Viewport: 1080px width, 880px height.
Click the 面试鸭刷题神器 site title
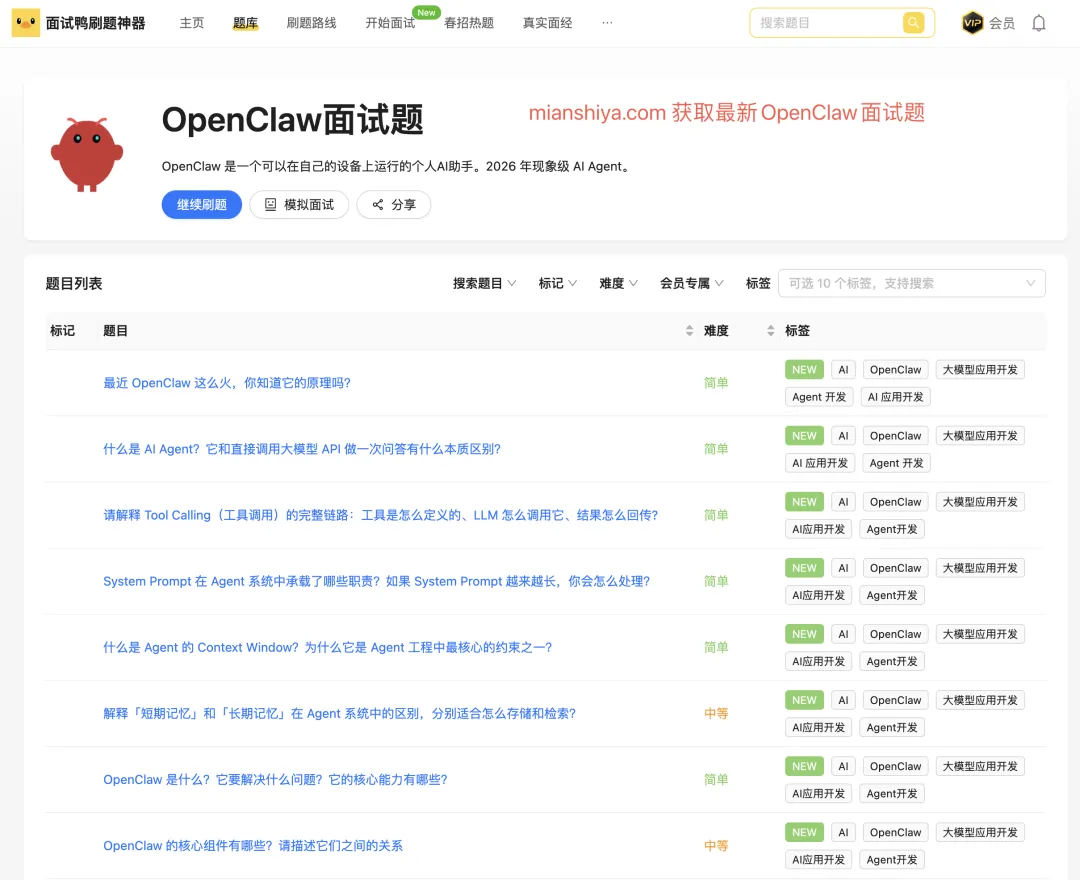(95, 23)
